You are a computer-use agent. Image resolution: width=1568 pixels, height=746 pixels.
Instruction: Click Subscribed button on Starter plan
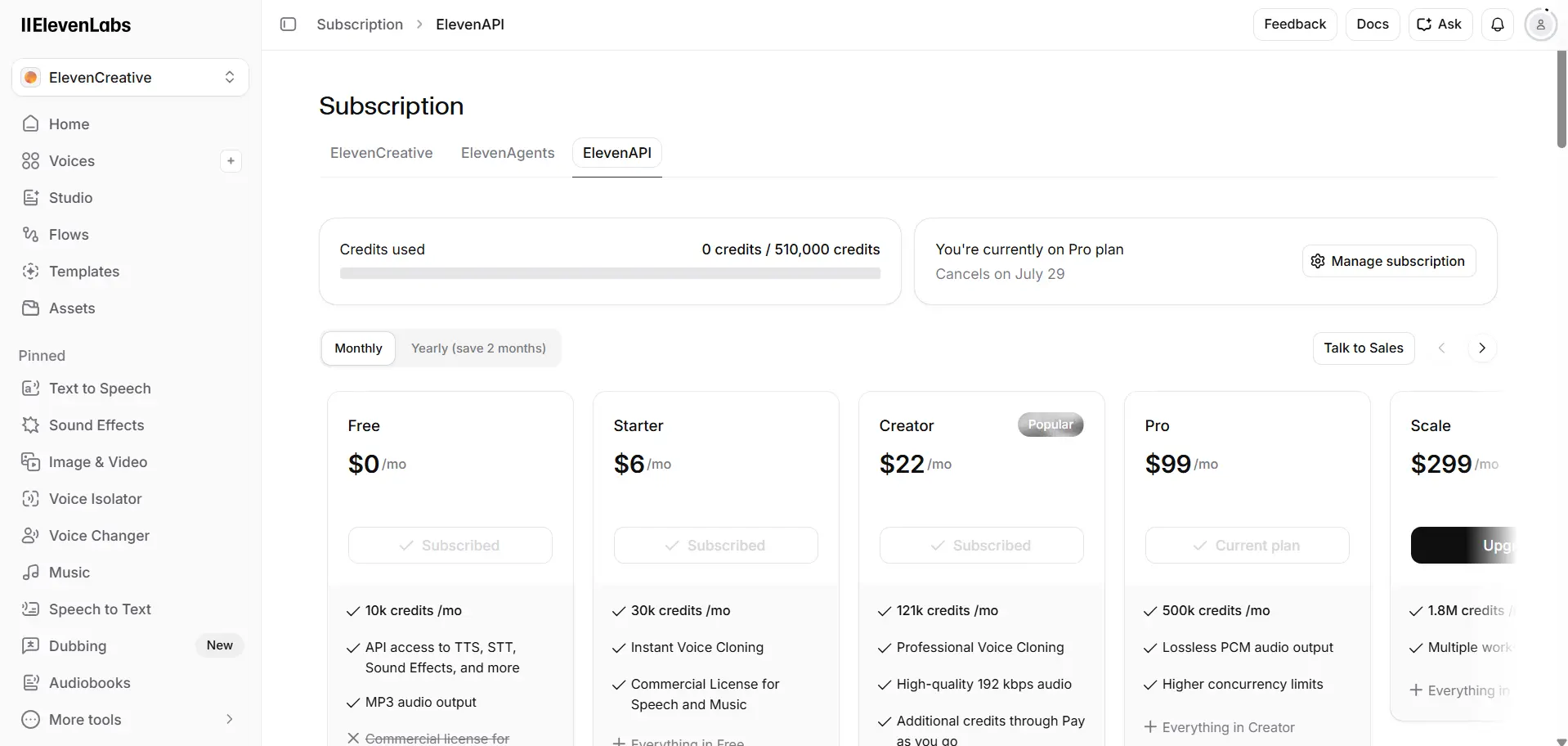(x=716, y=546)
